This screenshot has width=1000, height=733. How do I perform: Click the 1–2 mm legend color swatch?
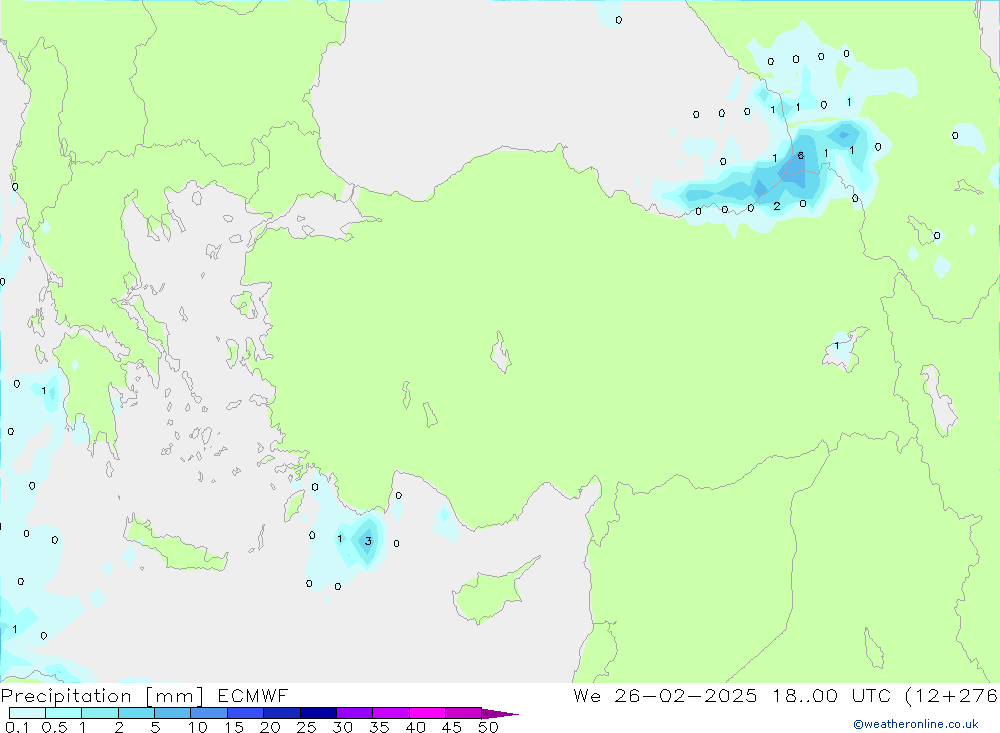coord(100,713)
